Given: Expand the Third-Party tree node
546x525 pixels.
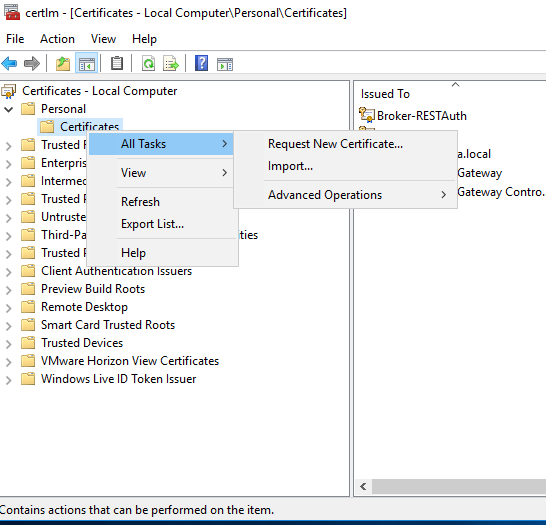Looking at the screenshot, I should 9,236.
